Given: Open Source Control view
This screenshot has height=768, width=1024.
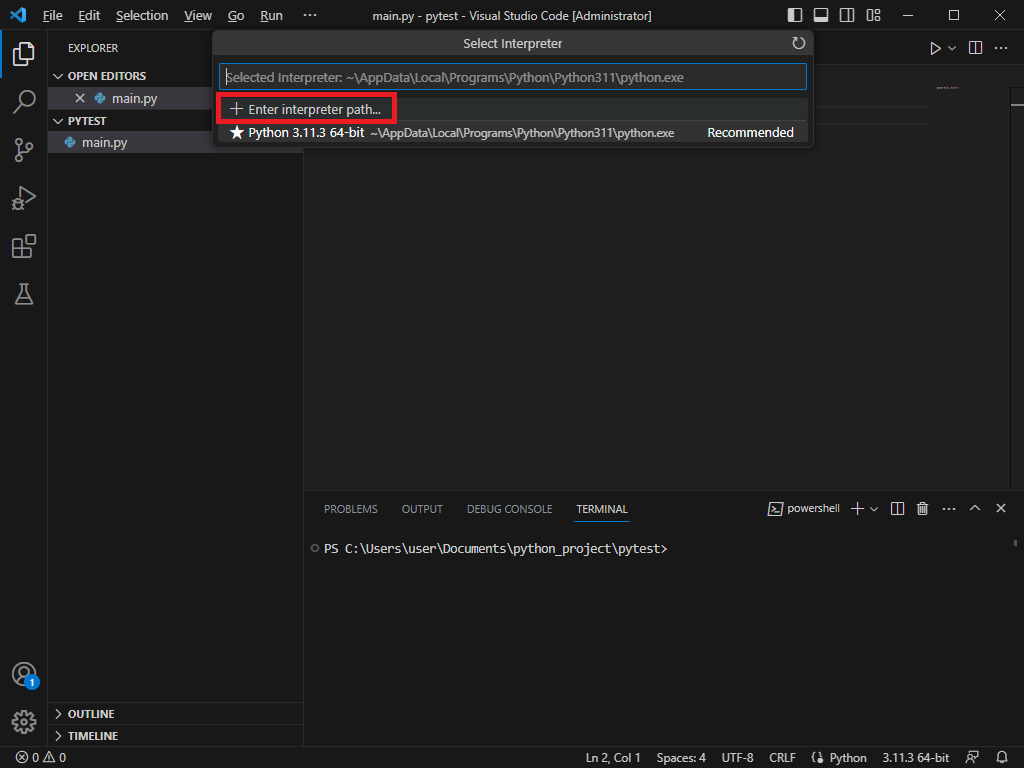Looking at the screenshot, I should pos(24,150).
